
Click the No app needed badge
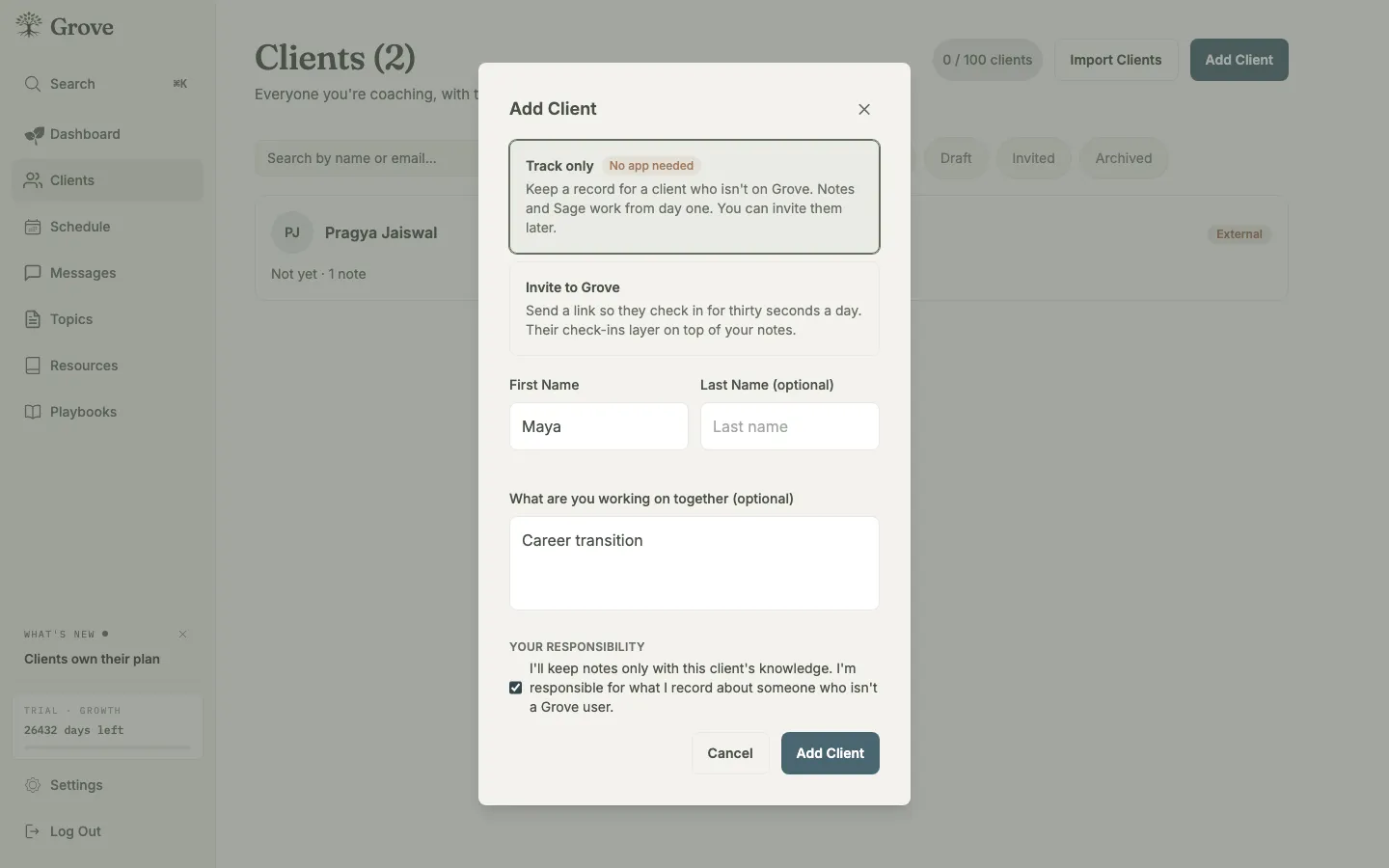651,166
